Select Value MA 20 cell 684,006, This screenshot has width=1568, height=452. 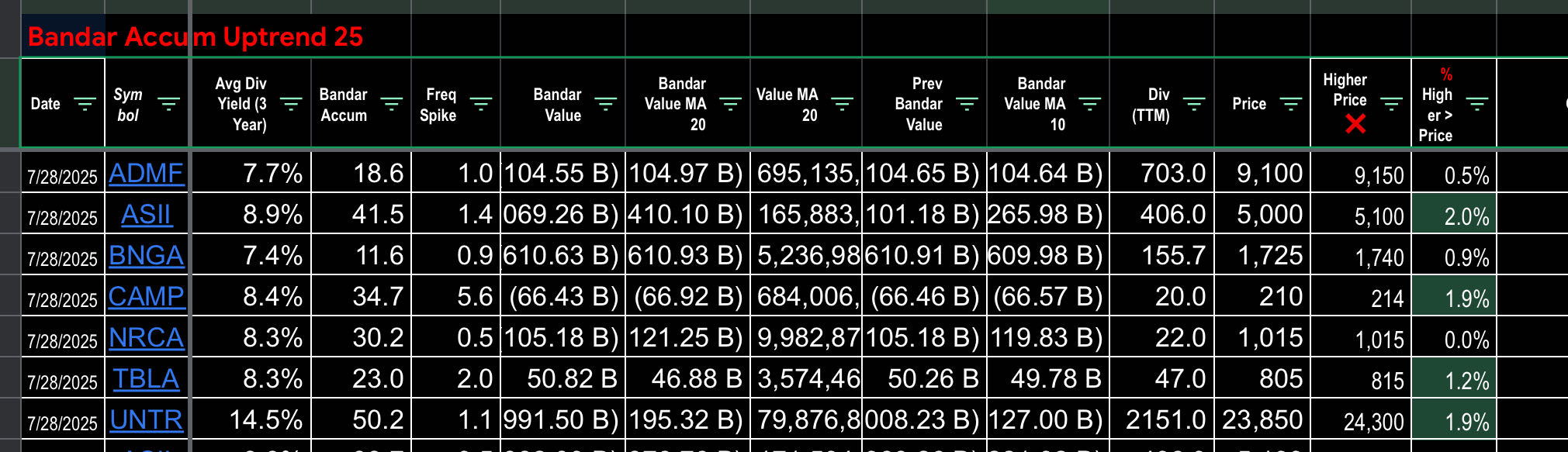806,296
